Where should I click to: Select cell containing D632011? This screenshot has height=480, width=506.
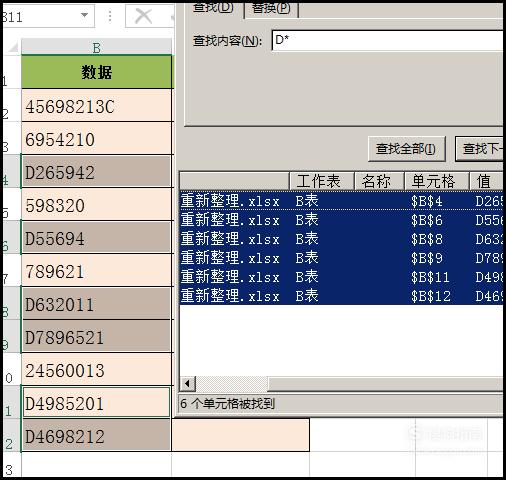click(x=97, y=304)
